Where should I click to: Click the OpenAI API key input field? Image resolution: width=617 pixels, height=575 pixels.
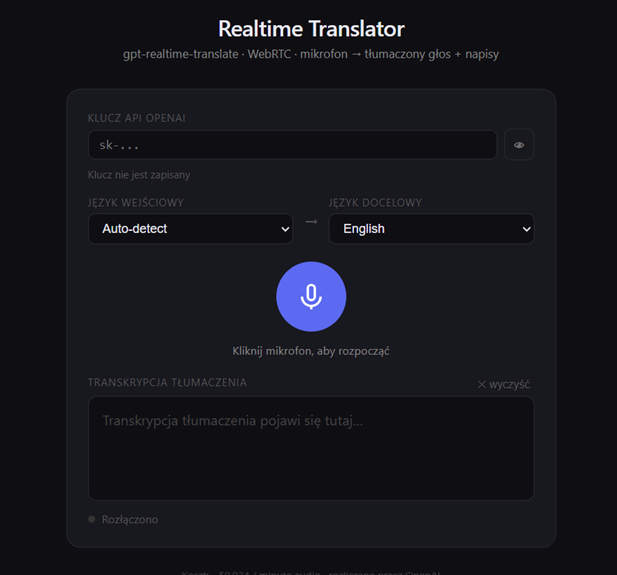pos(292,145)
